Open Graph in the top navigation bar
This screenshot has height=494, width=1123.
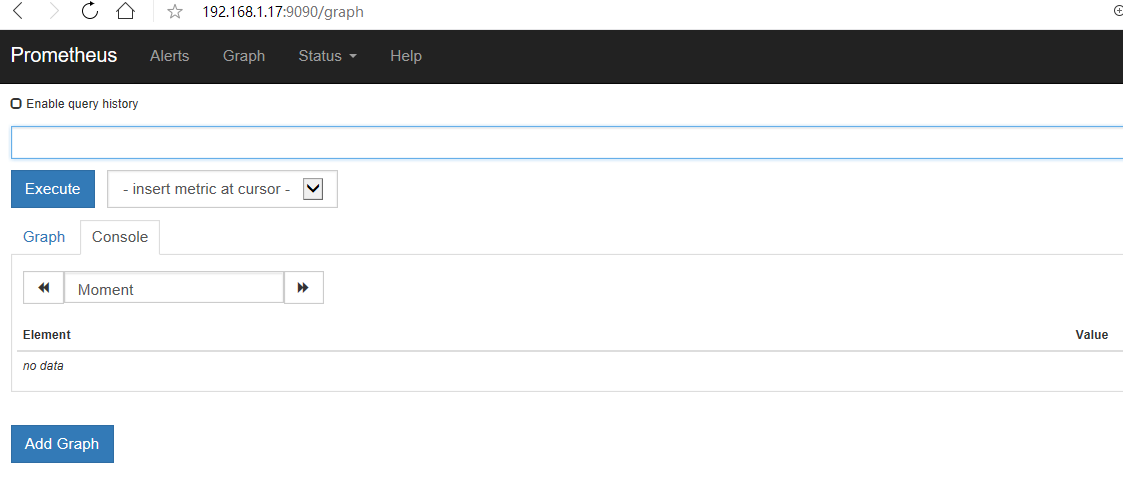click(244, 56)
